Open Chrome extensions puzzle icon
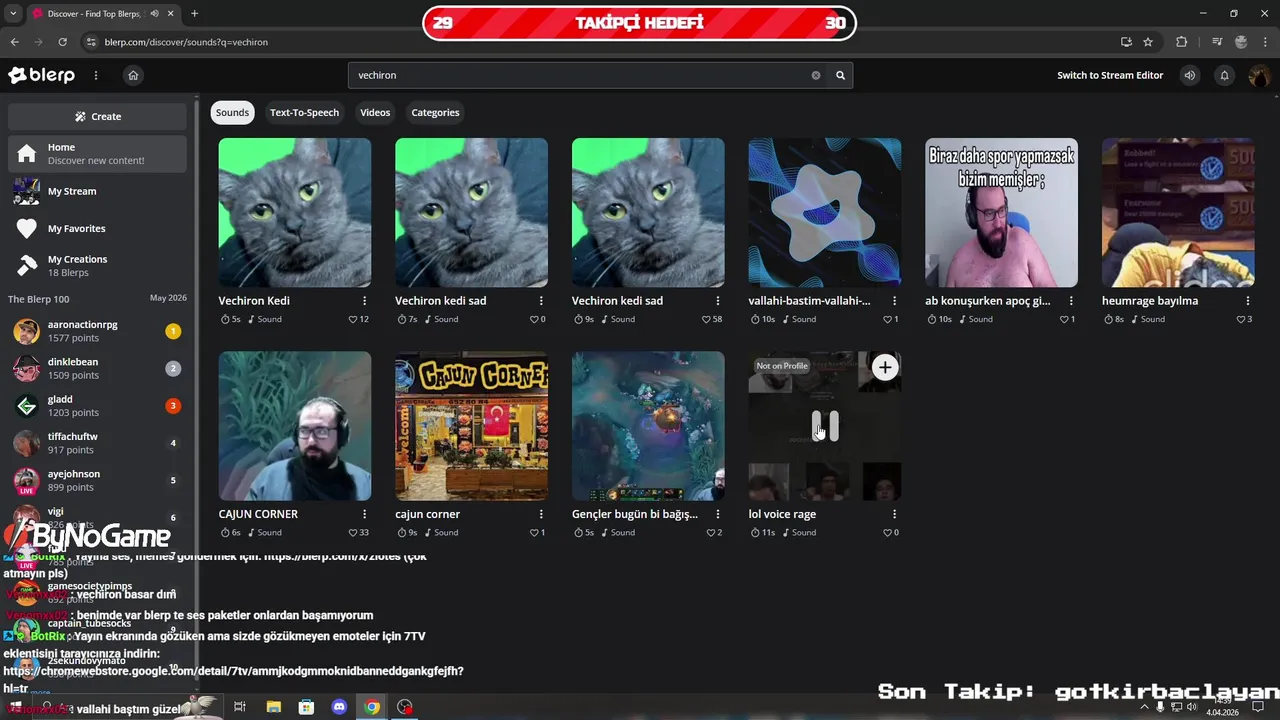The width and height of the screenshot is (1280, 720). coord(1182,42)
